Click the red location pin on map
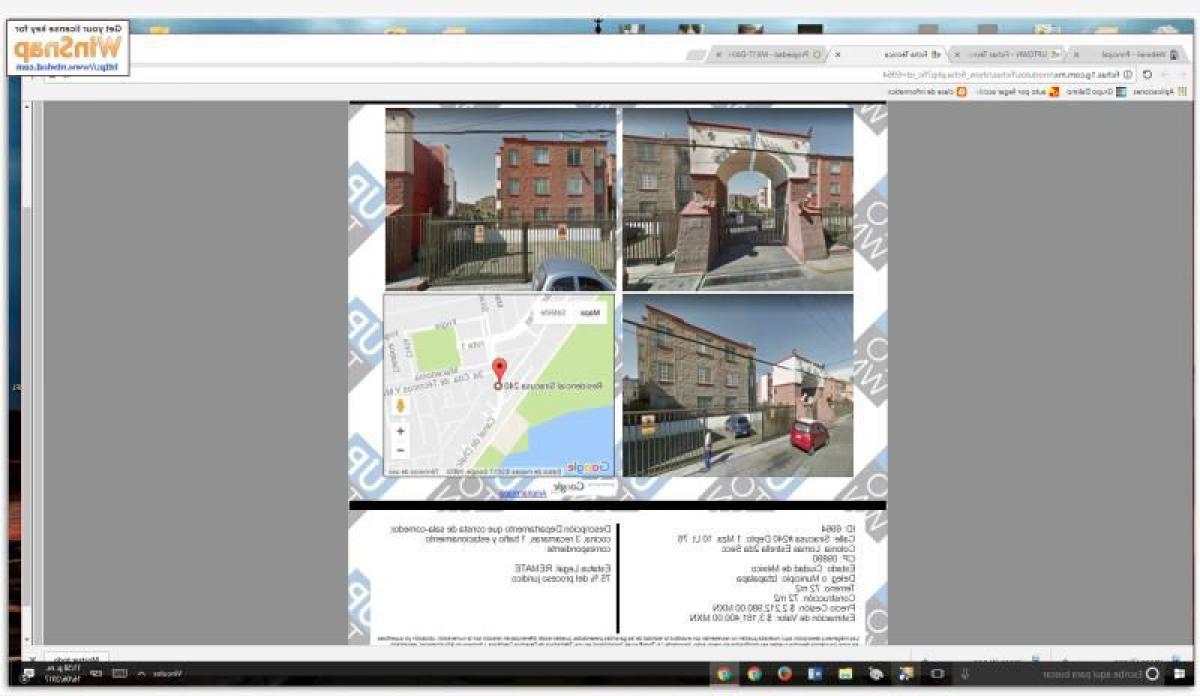 pos(500,370)
